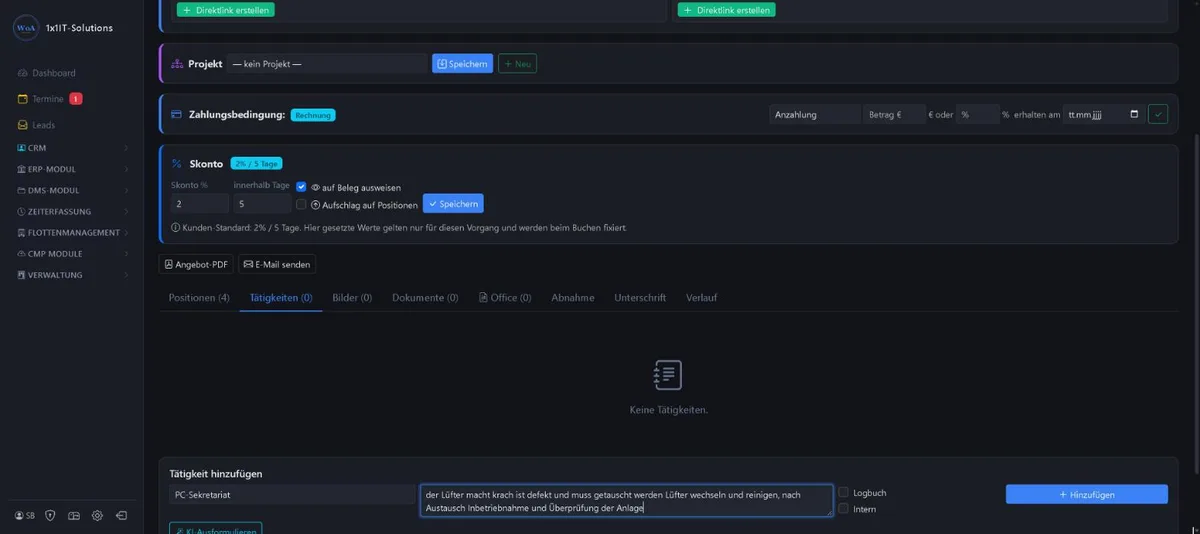Open the calendar picker icon in date field
The width and height of the screenshot is (1200, 534).
1133,114
